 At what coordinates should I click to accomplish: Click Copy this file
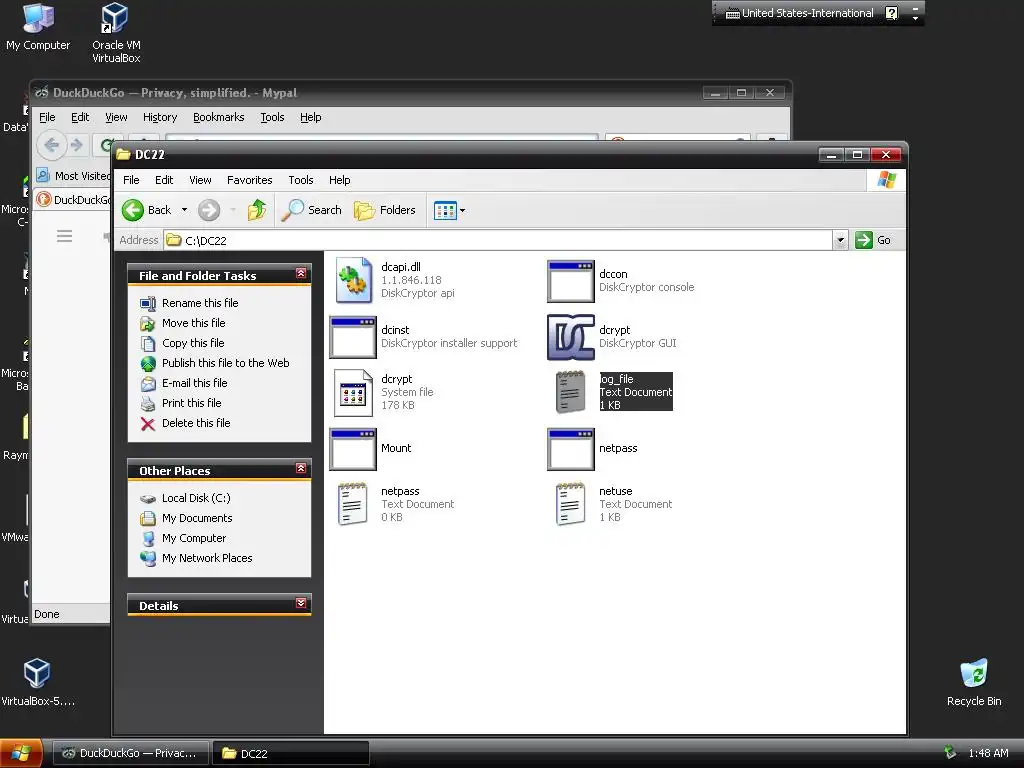(x=193, y=343)
